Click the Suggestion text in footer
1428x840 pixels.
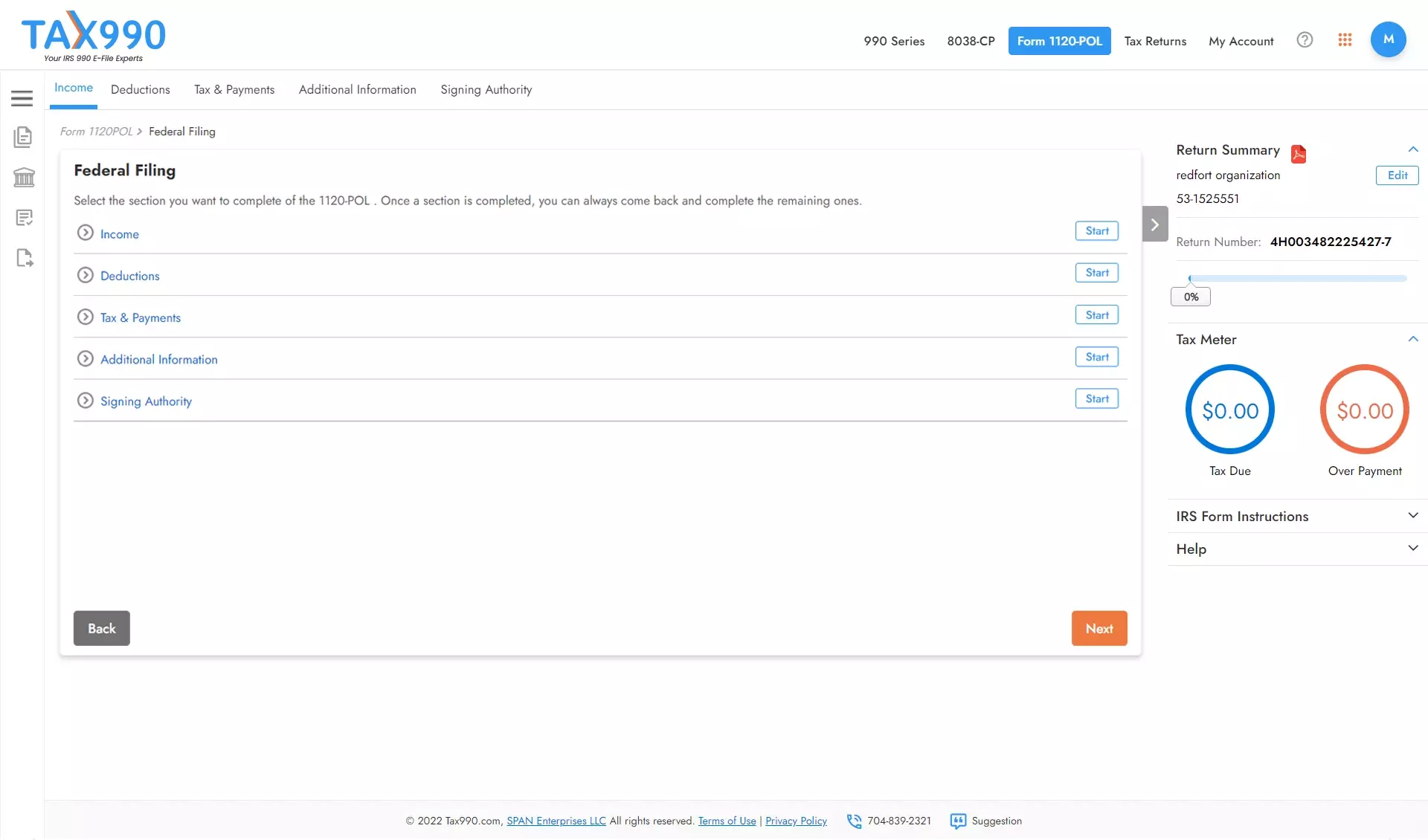coord(997,821)
